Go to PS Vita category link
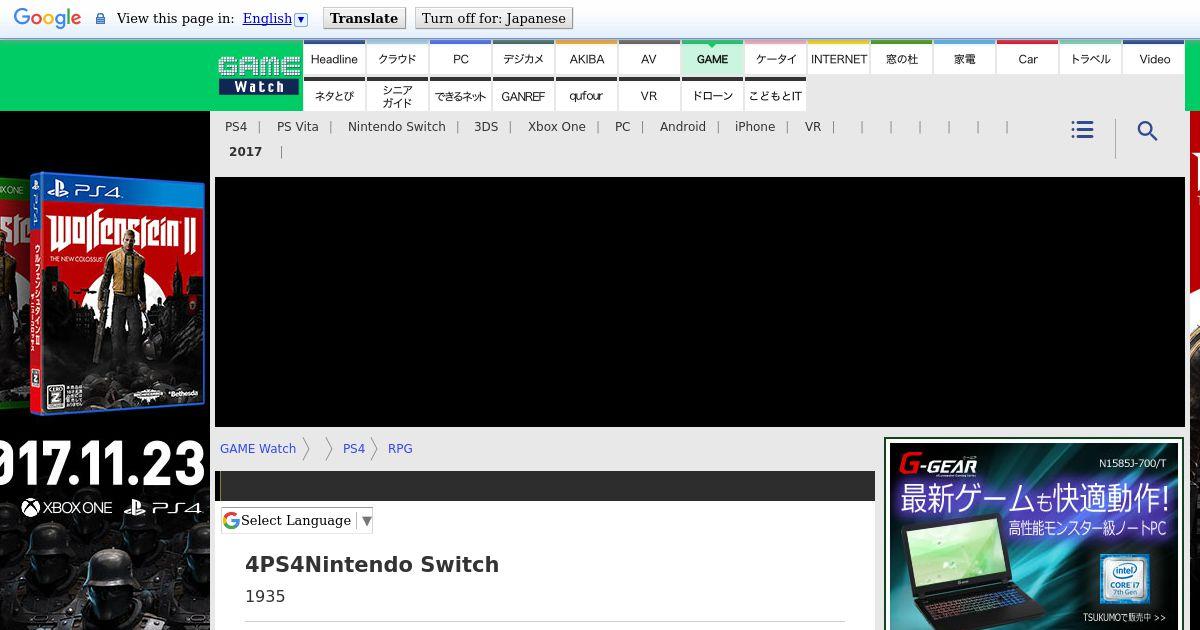The height and width of the screenshot is (630, 1200). [298, 127]
